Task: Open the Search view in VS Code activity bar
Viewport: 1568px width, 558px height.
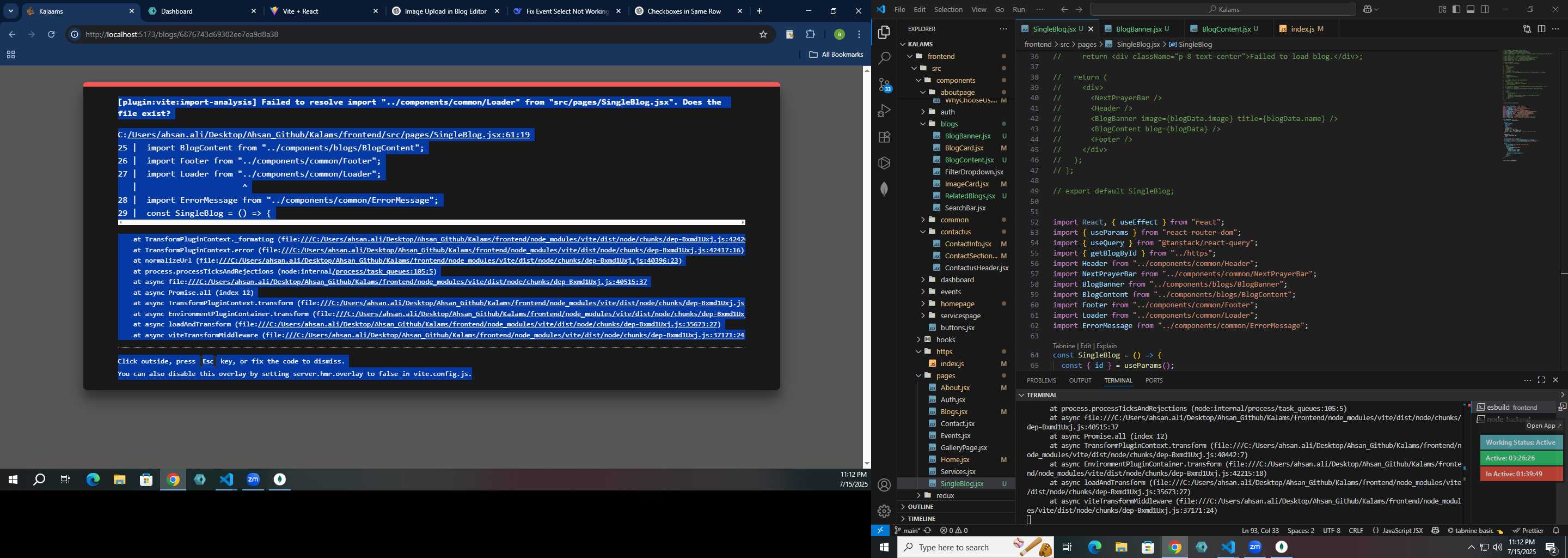Action: click(x=884, y=58)
